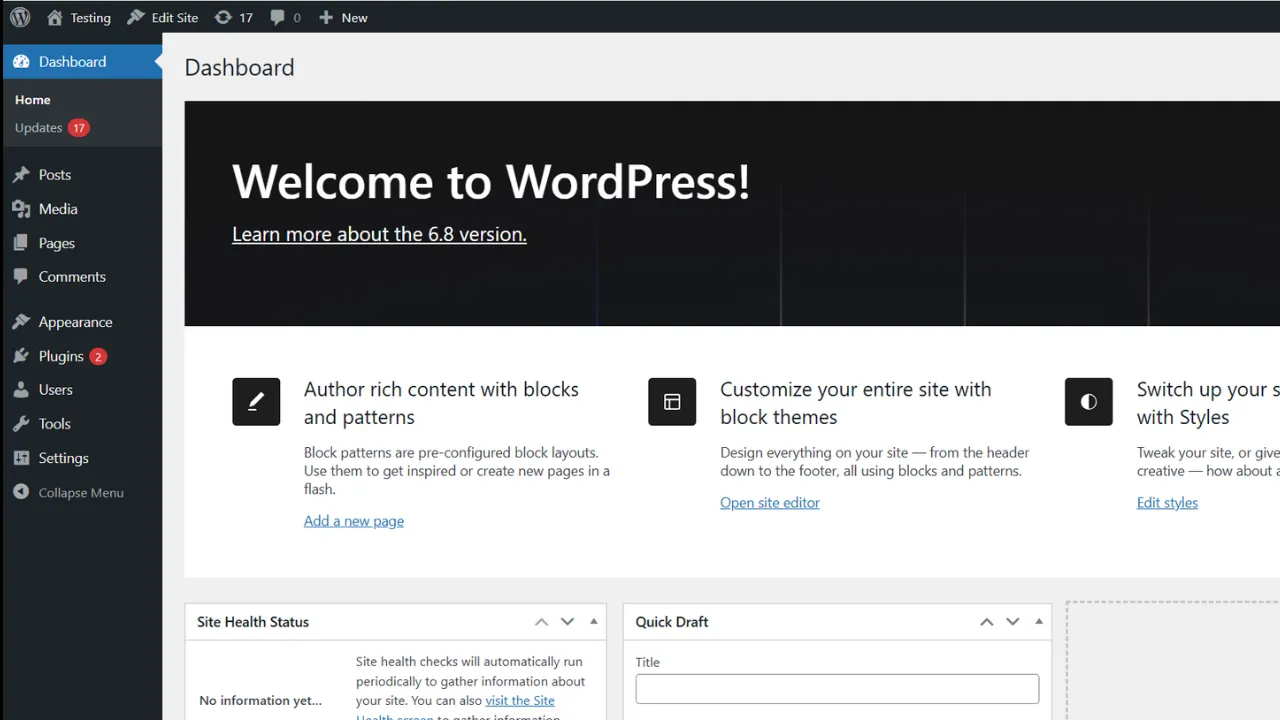Screen dimensions: 1280x720
Task: Click Open site editor link
Action: tap(770, 503)
